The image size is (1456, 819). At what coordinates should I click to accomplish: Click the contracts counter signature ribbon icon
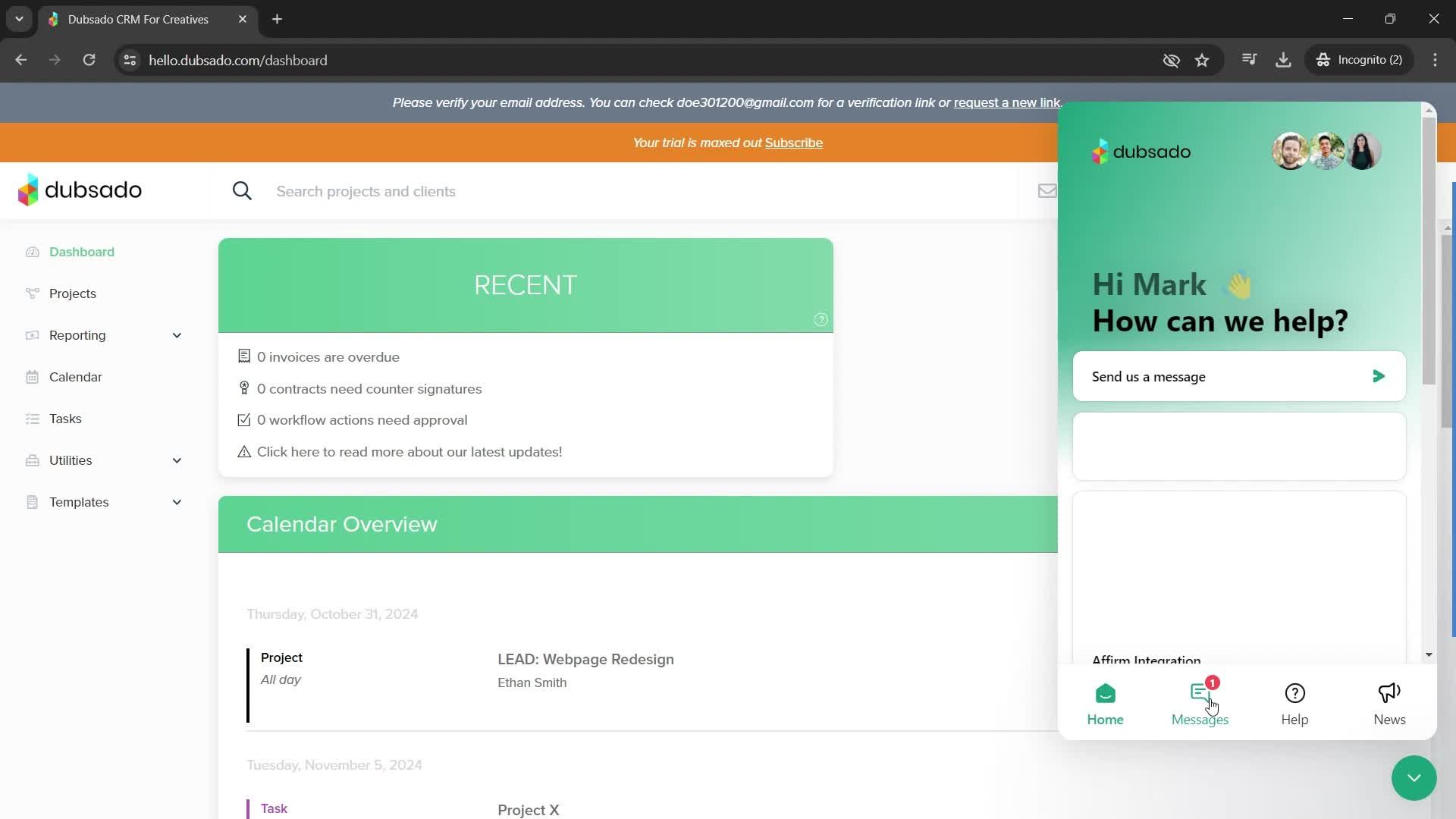[x=244, y=388]
